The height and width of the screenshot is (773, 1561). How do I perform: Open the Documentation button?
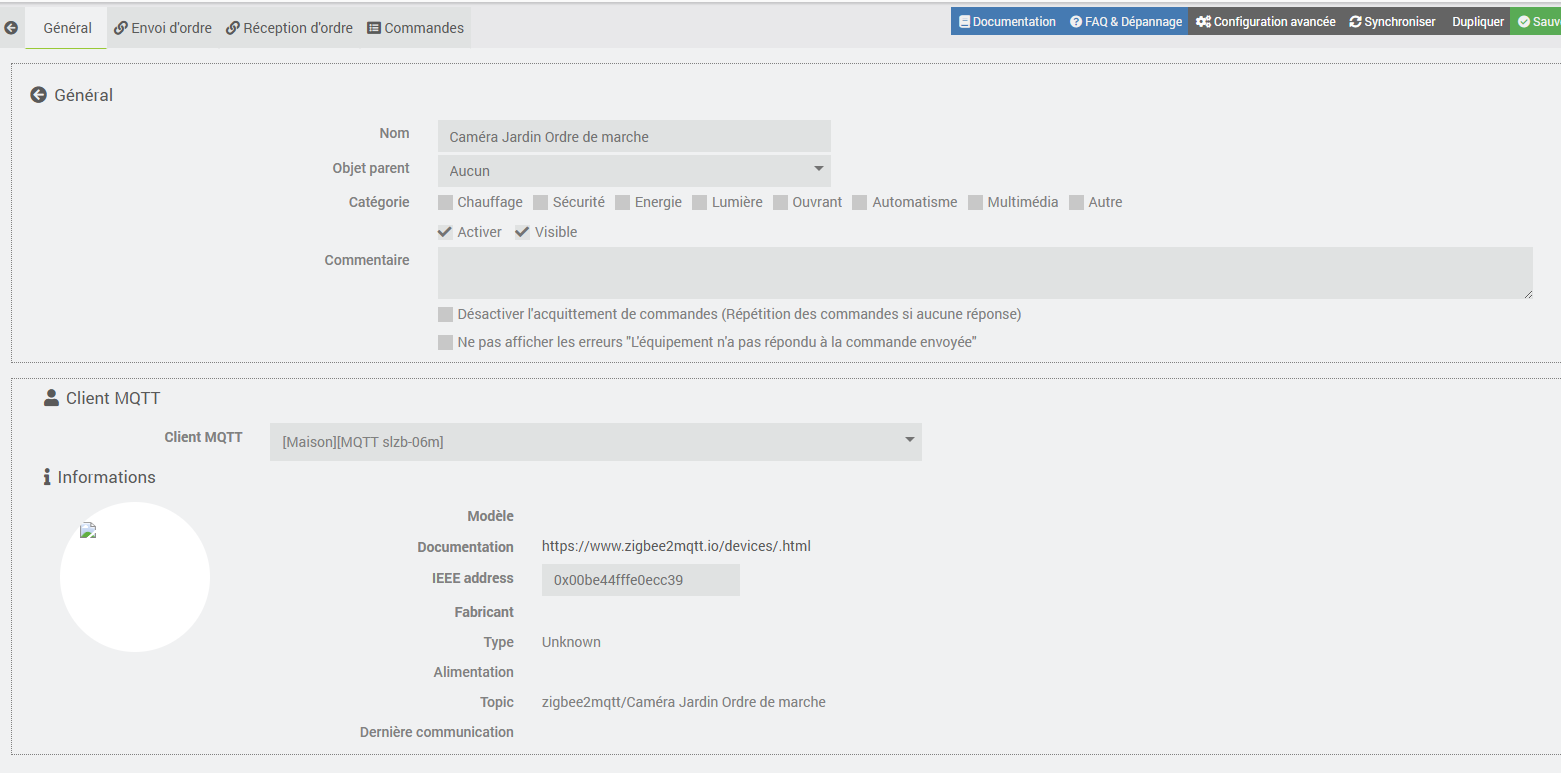click(x=1007, y=22)
